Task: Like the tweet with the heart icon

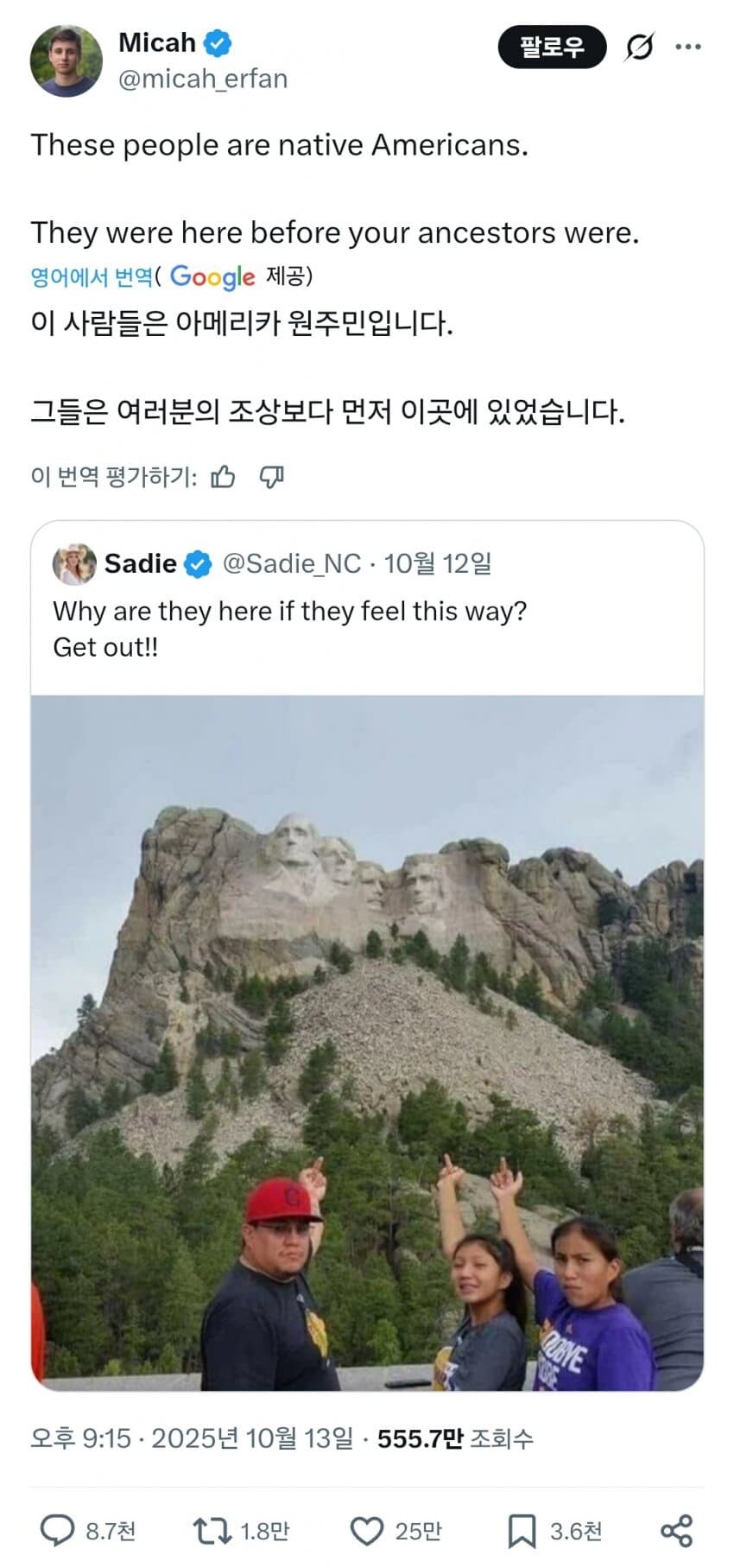Action: tap(366, 1531)
